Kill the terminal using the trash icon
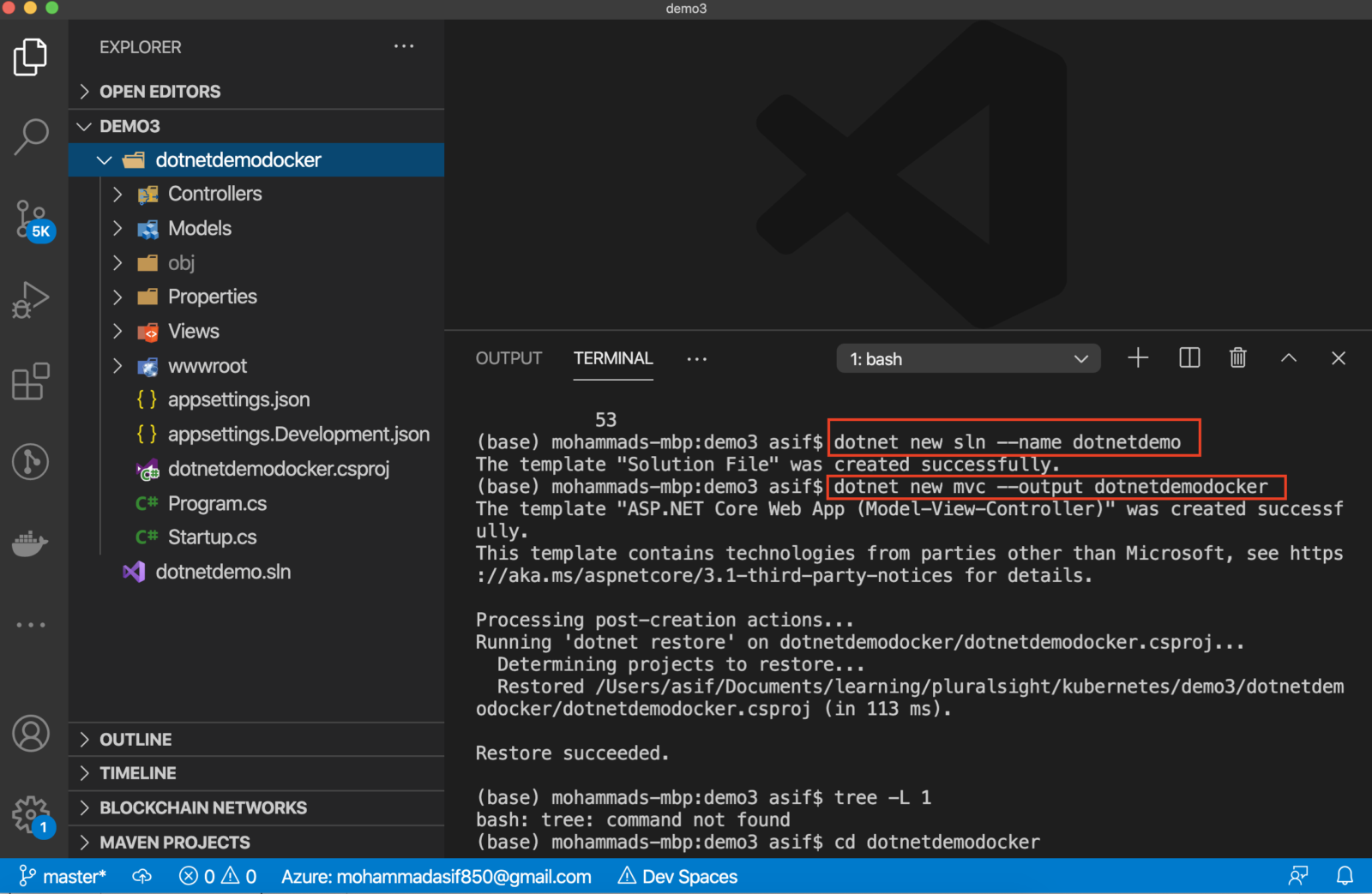Screen dimensions: 1372x894 click(x=1237, y=357)
